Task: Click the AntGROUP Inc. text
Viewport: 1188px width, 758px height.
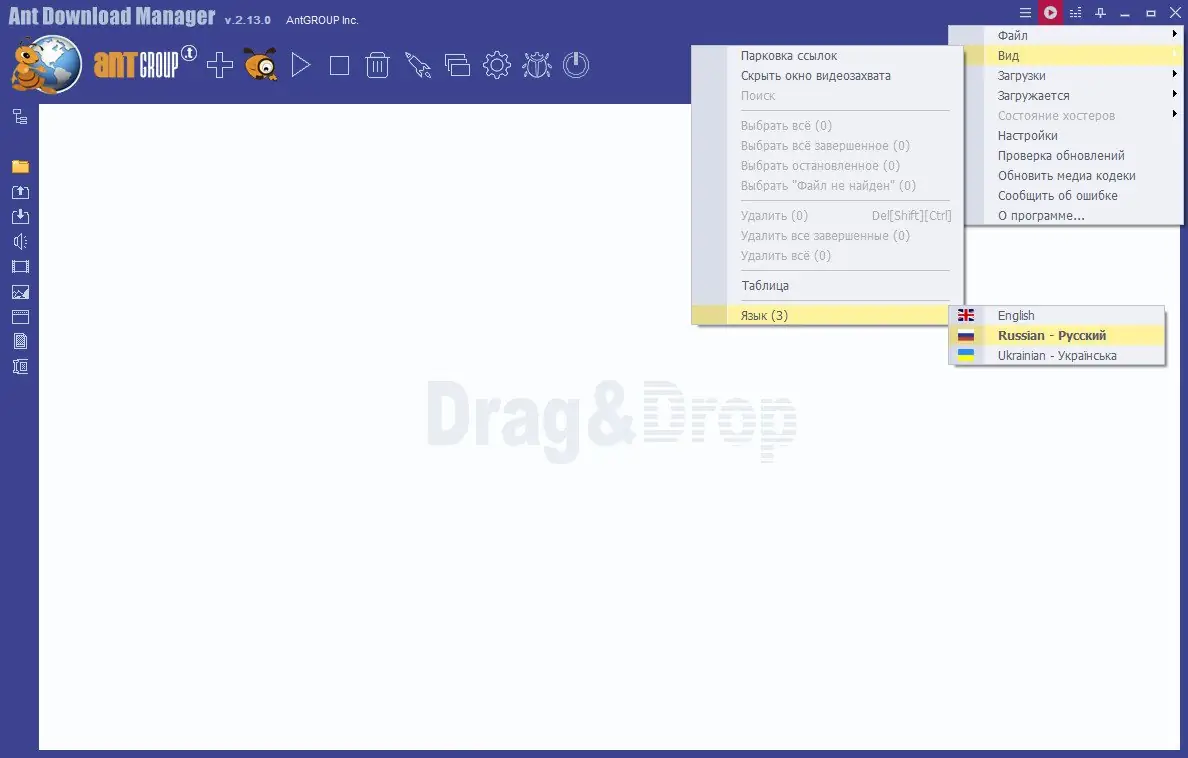Action: (x=322, y=20)
